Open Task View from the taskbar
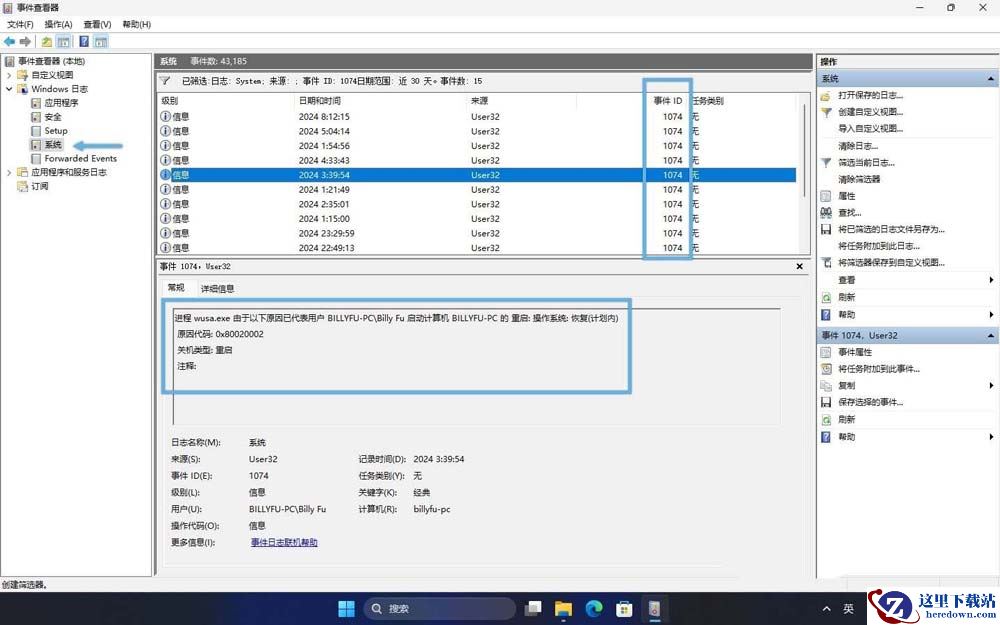The width and height of the screenshot is (1000, 625). [533, 608]
